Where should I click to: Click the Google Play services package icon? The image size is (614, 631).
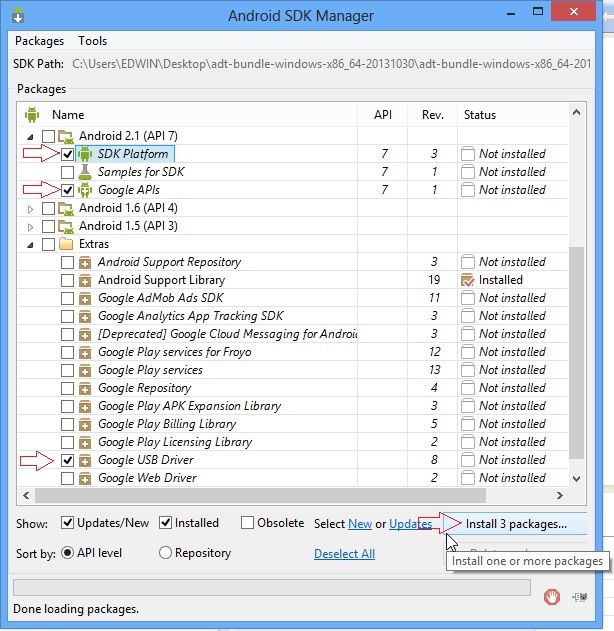pyautogui.click(x=84, y=371)
